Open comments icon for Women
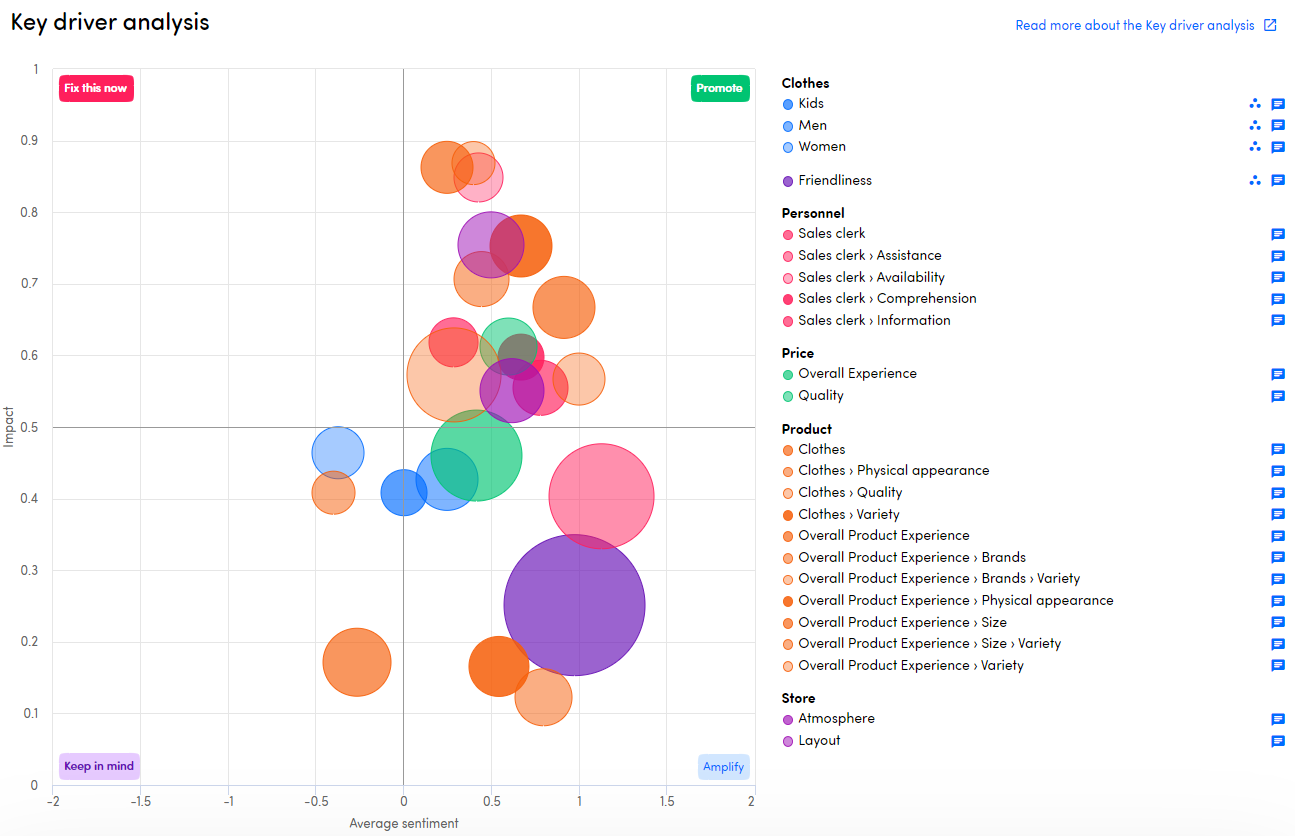 [1277, 147]
